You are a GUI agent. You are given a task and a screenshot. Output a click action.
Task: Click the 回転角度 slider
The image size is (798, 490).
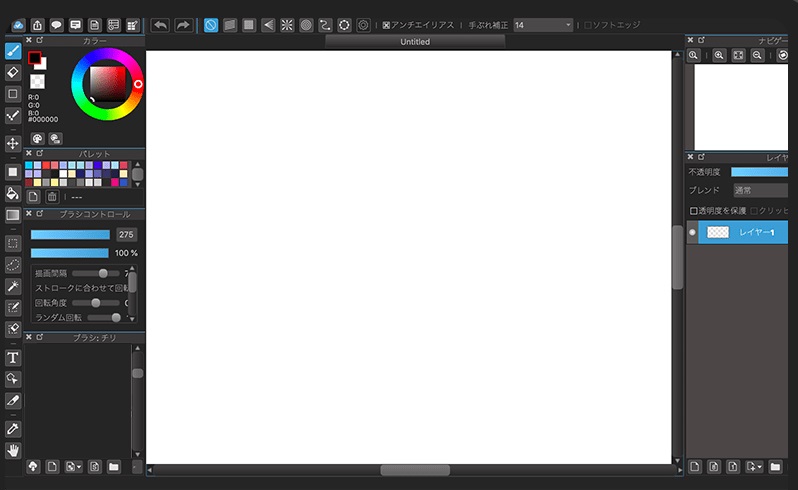(96, 303)
